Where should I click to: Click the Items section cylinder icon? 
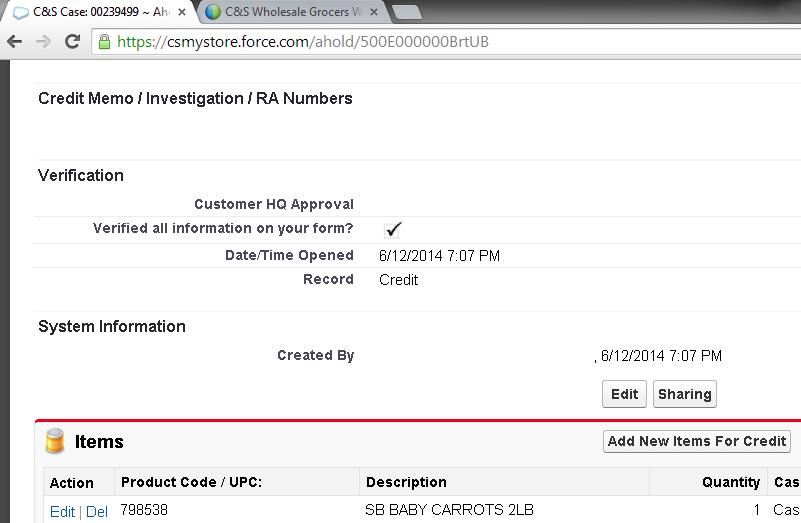[55, 441]
